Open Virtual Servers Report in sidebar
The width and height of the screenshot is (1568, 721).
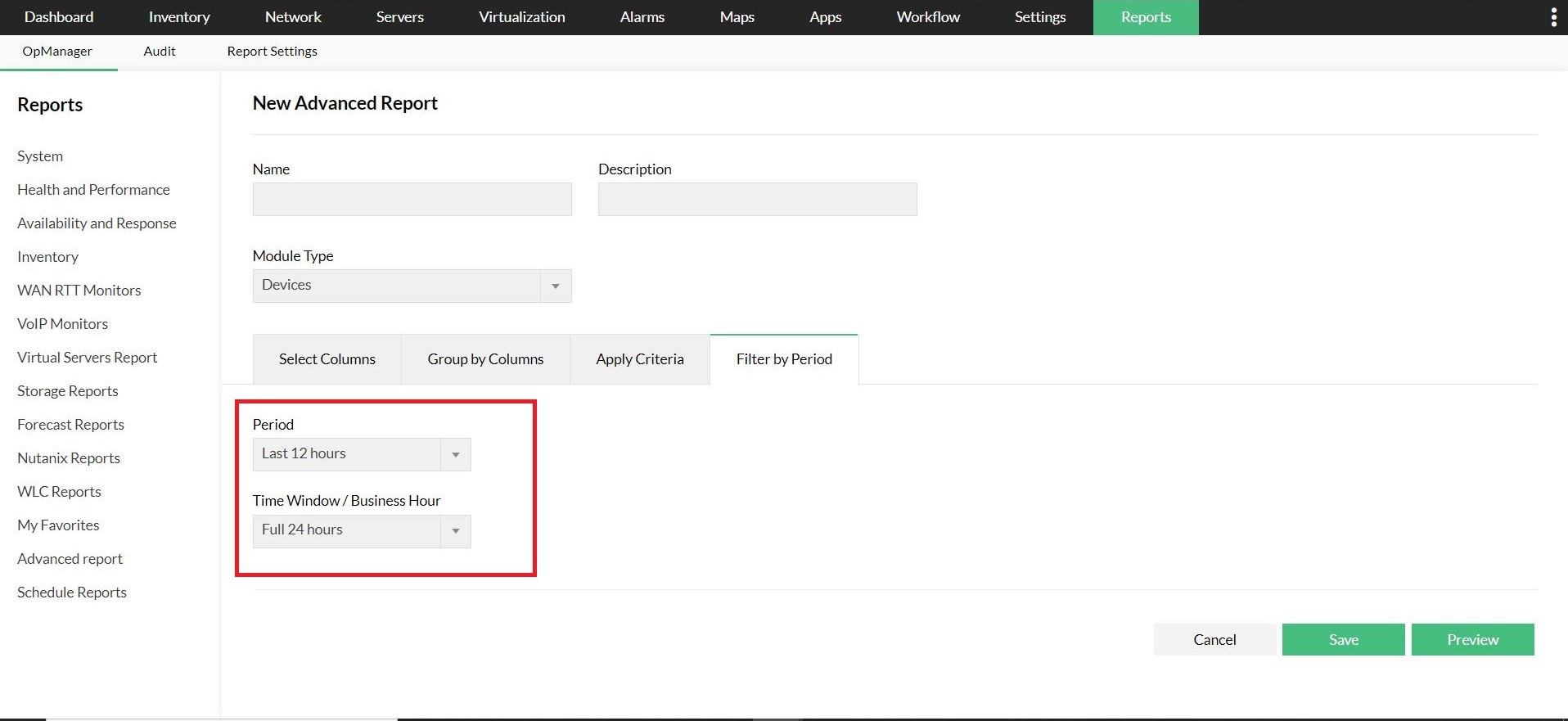click(x=87, y=357)
